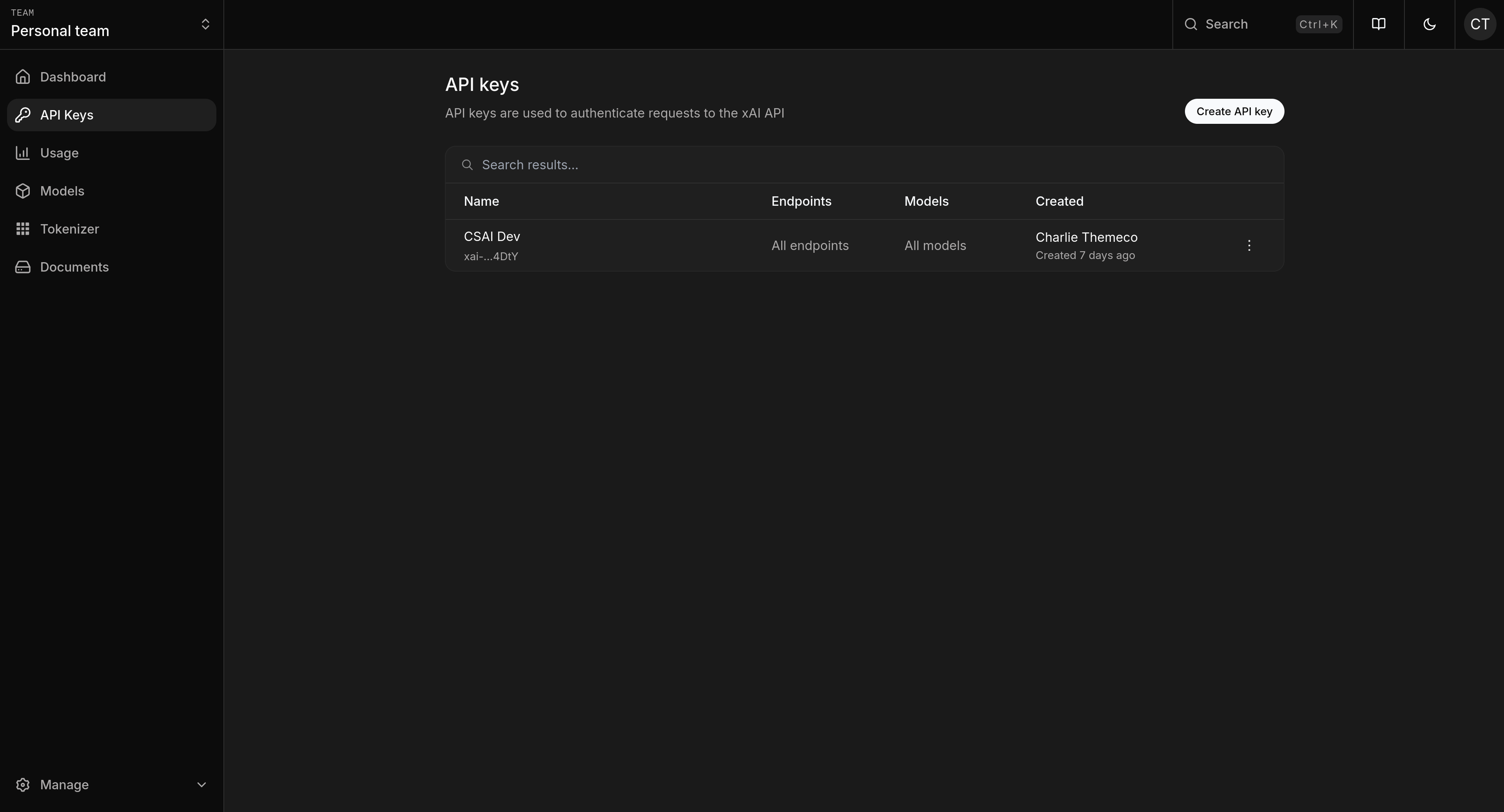Expand the Manage section chevron
Screen dimensions: 1504x812
point(201,785)
